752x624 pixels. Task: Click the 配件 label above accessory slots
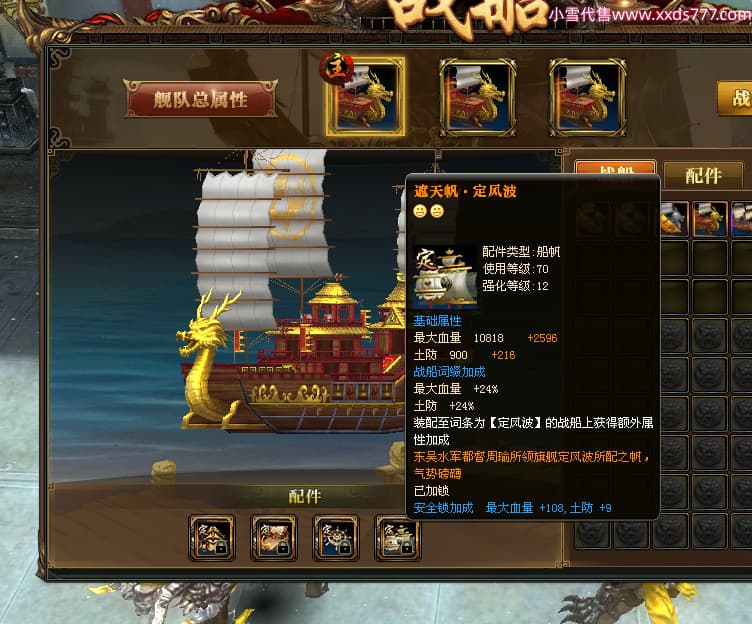coord(305,496)
